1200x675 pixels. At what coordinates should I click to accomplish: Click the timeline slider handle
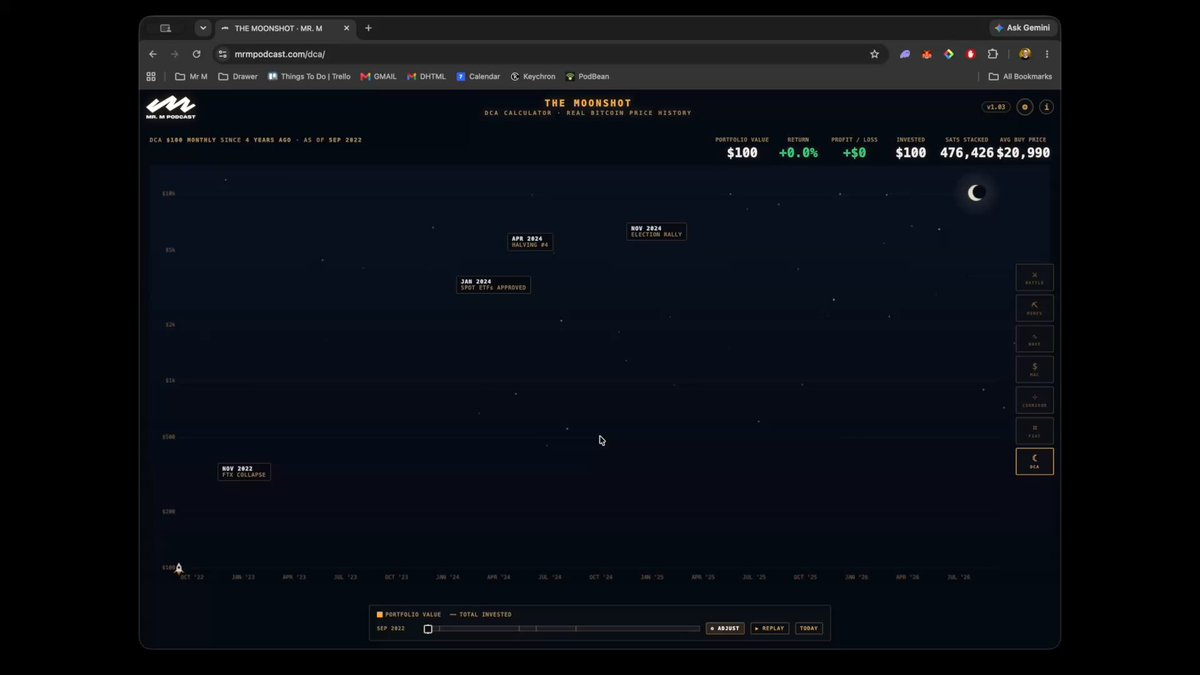tap(428, 629)
